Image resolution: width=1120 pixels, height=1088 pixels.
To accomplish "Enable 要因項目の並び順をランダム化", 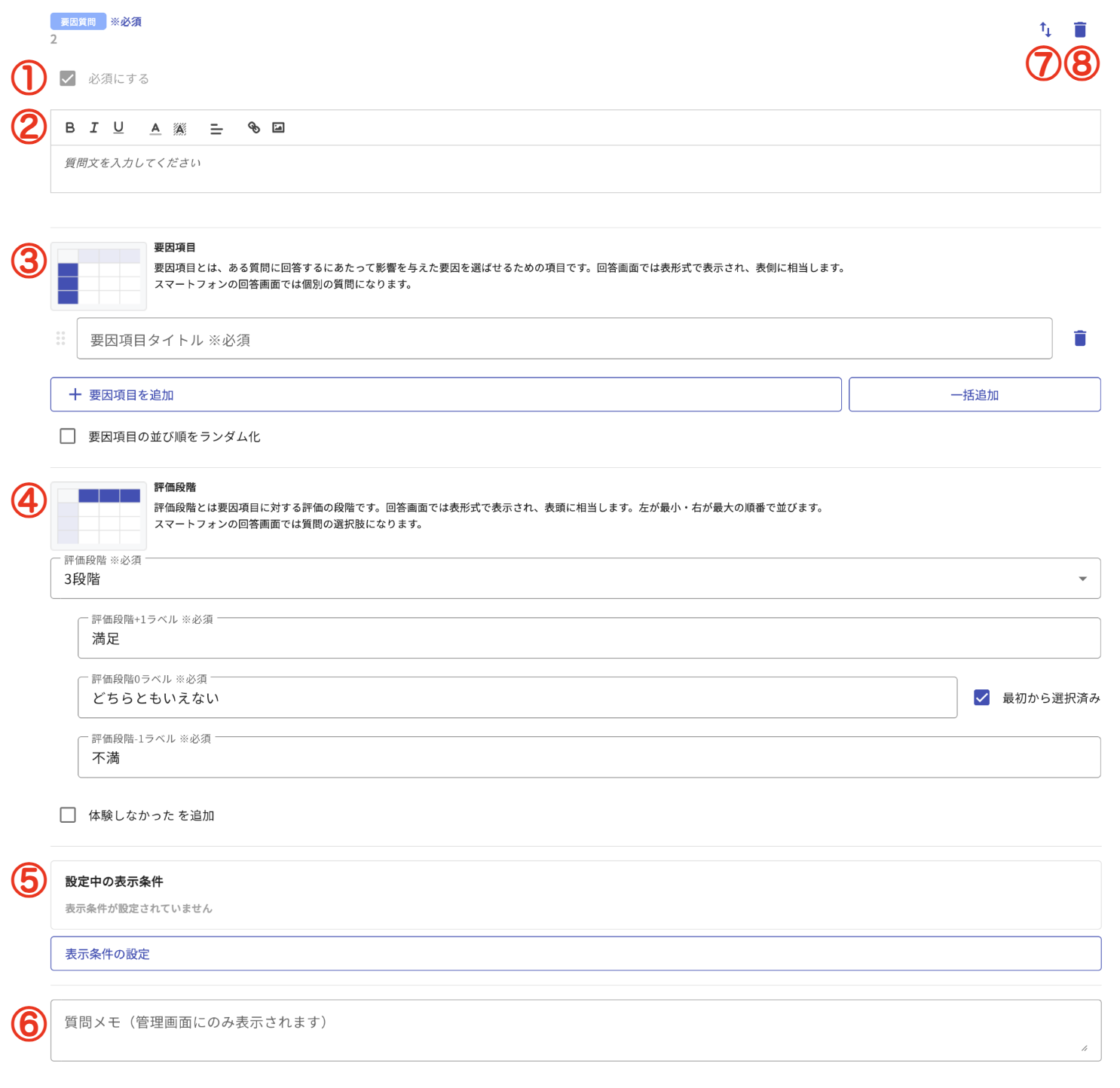I will point(67,436).
